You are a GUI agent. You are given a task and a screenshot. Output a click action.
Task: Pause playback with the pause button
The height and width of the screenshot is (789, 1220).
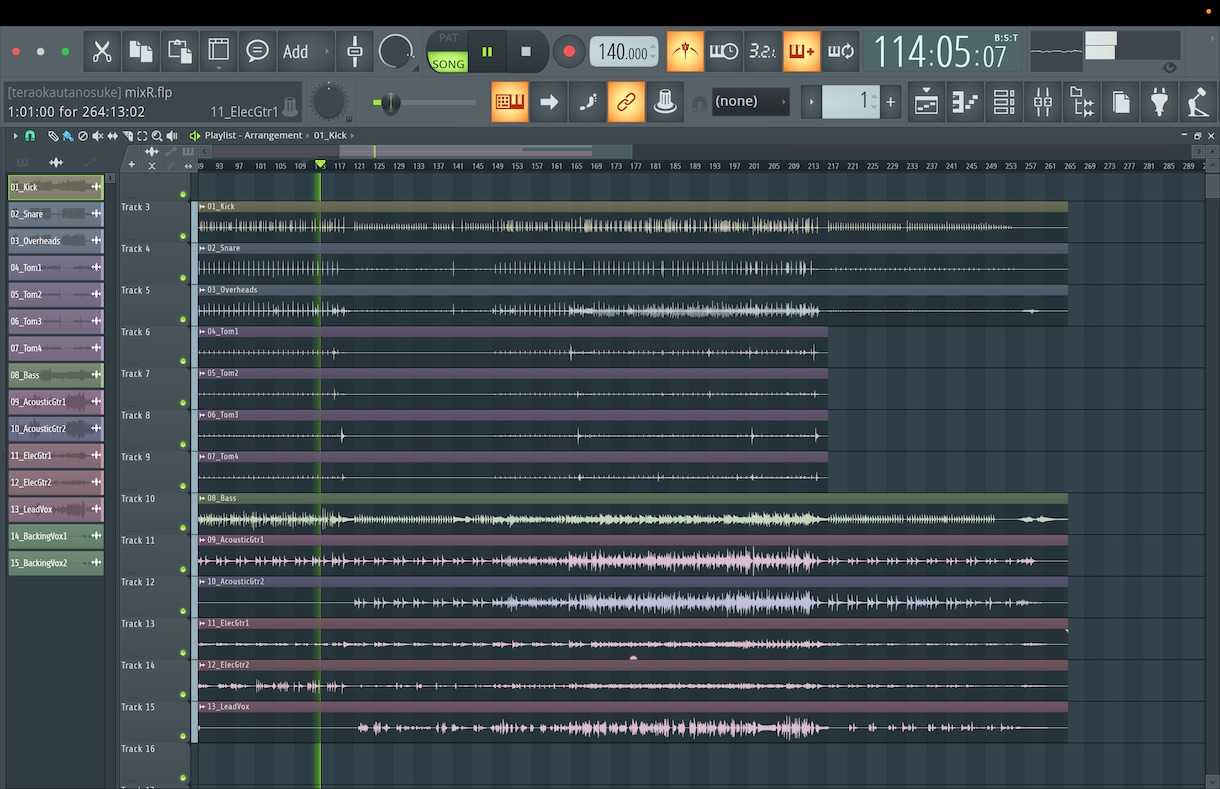click(487, 51)
